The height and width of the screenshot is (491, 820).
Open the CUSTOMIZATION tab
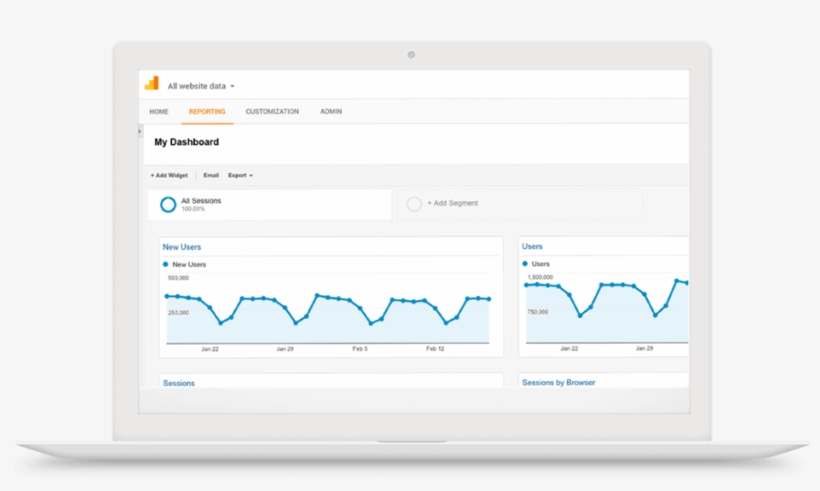coord(272,111)
